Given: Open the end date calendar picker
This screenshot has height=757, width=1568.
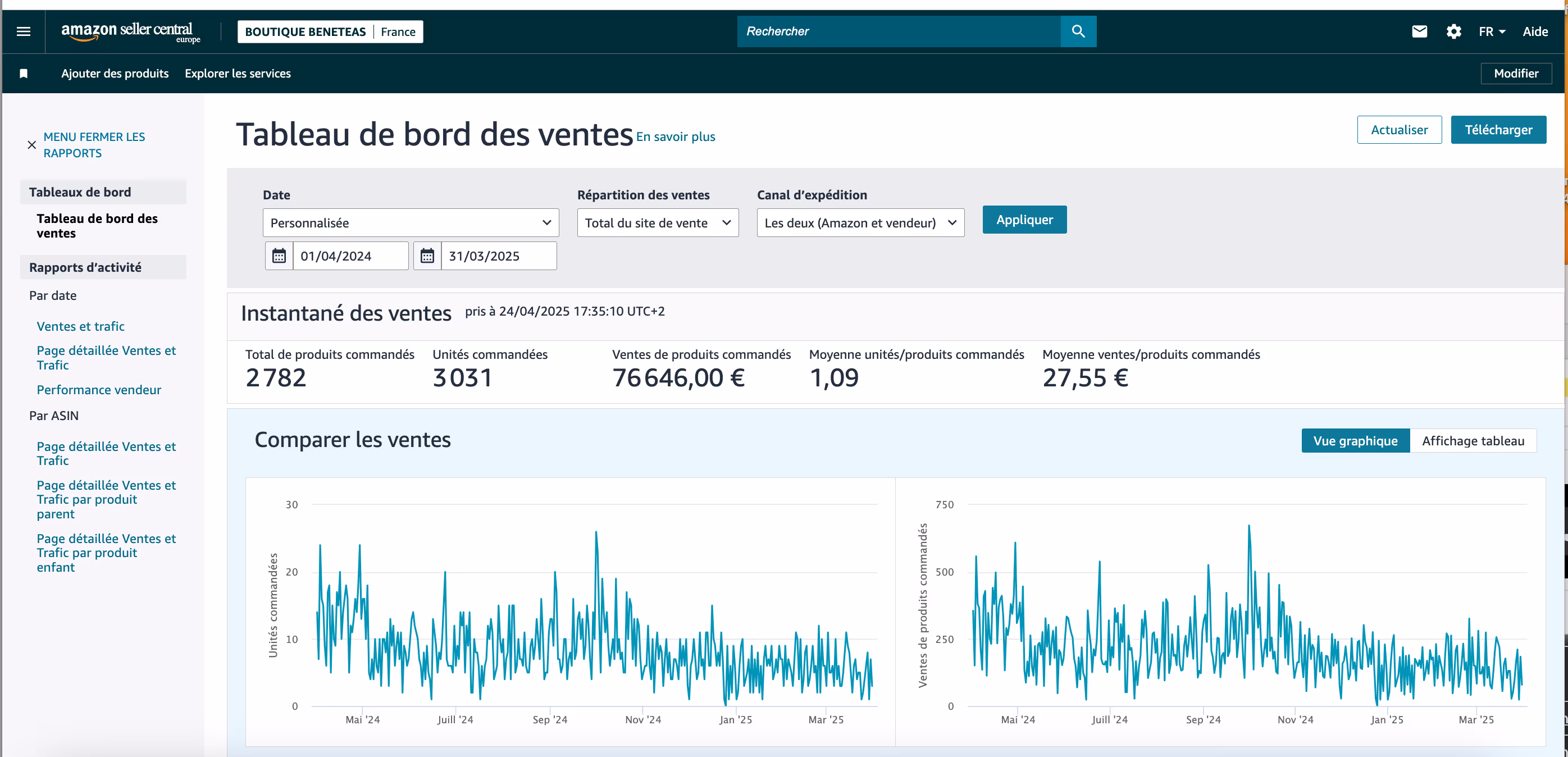Looking at the screenshot, I should tap(427, 256).
